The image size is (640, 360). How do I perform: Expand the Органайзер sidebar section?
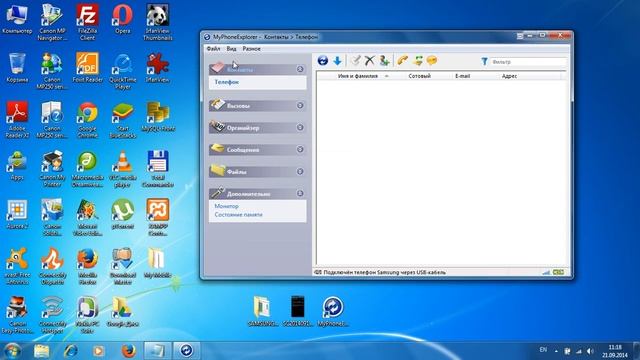tap(300, 127)
